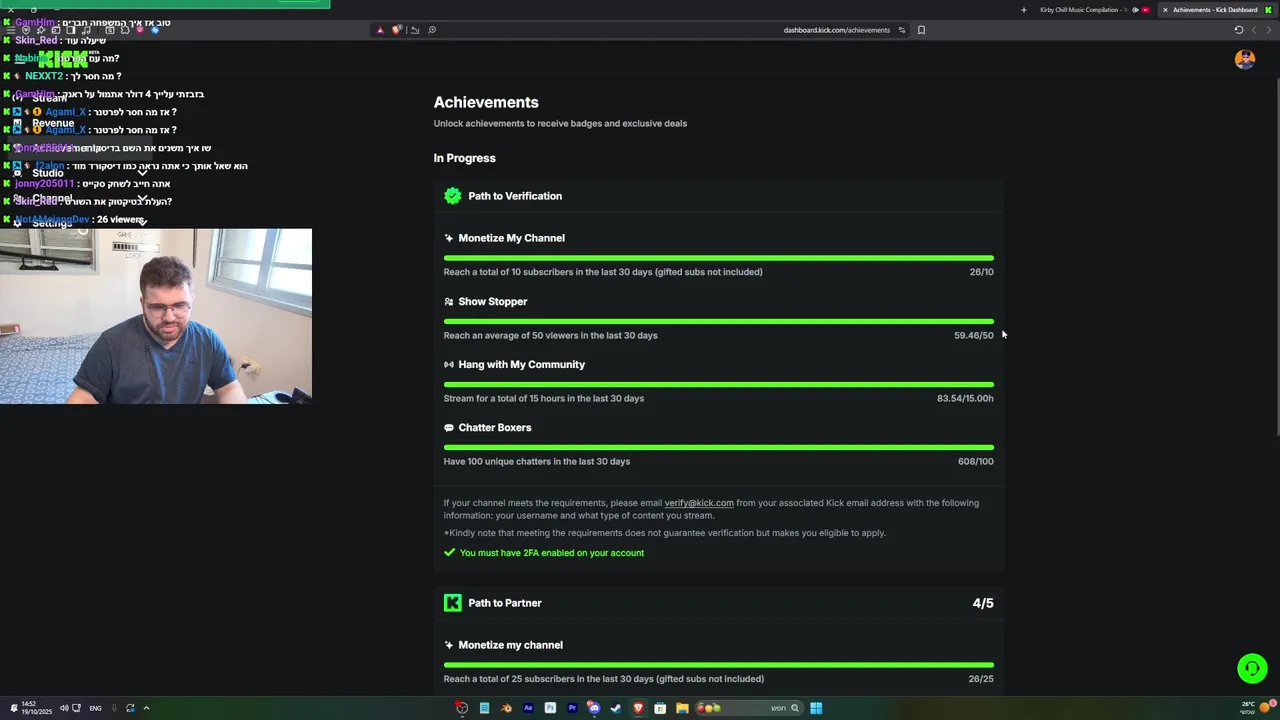1280x720 pixels.
Task: Click the 59.46/50 average viewers value
Action: 974,335
